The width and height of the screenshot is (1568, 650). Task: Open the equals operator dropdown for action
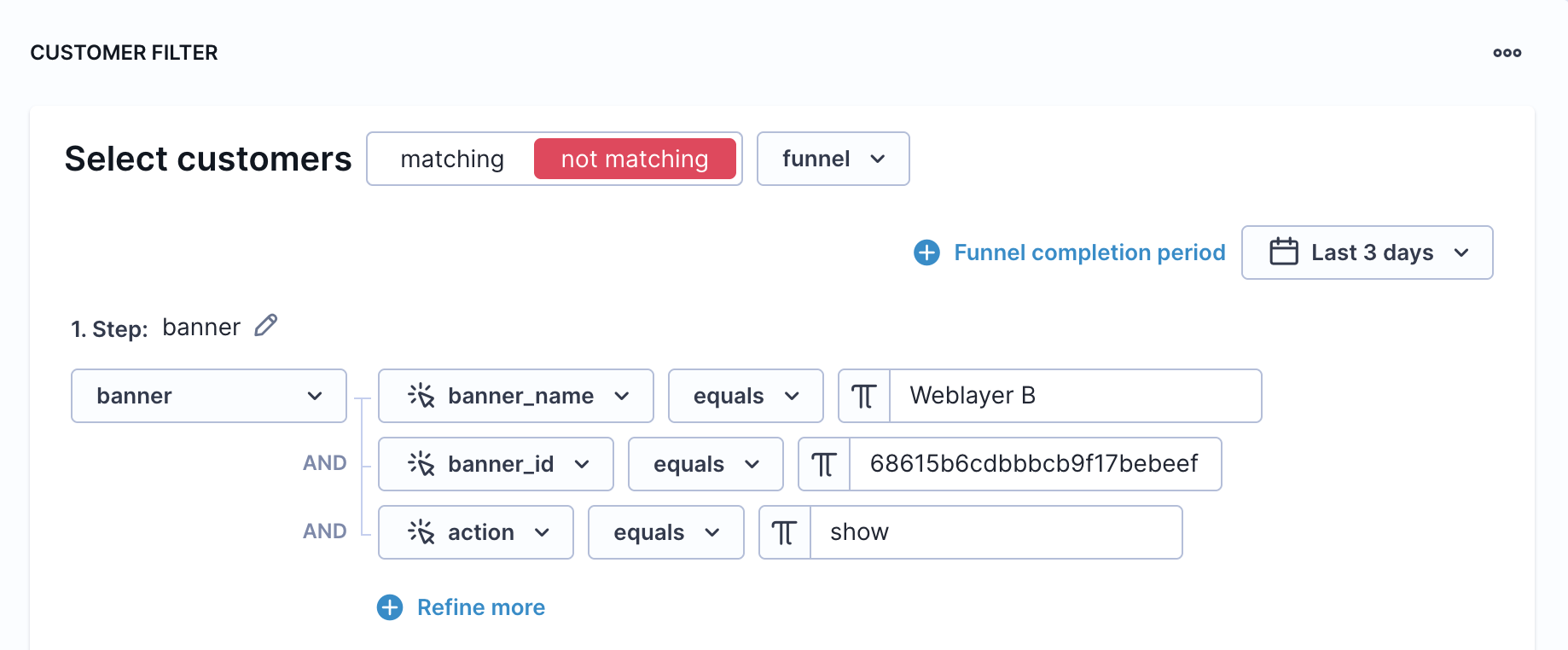(x=666, y=532)
